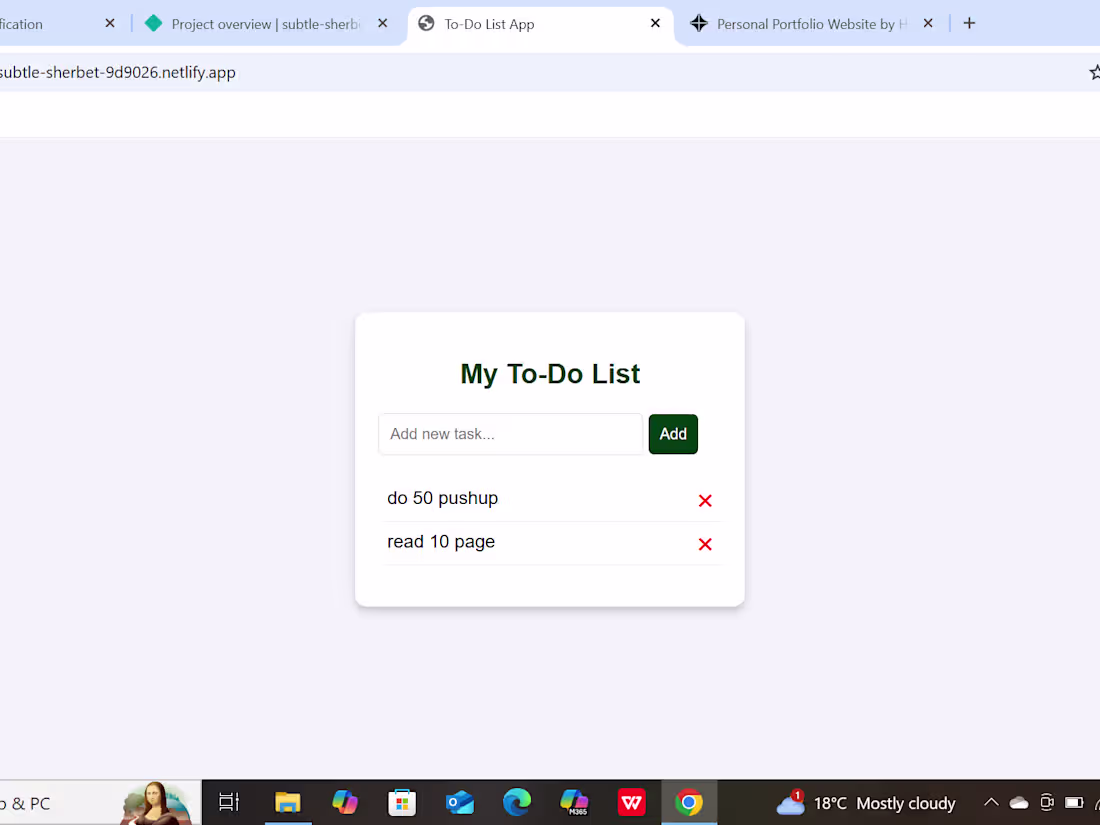Expand the hidden system tray icons

point(990,802)
